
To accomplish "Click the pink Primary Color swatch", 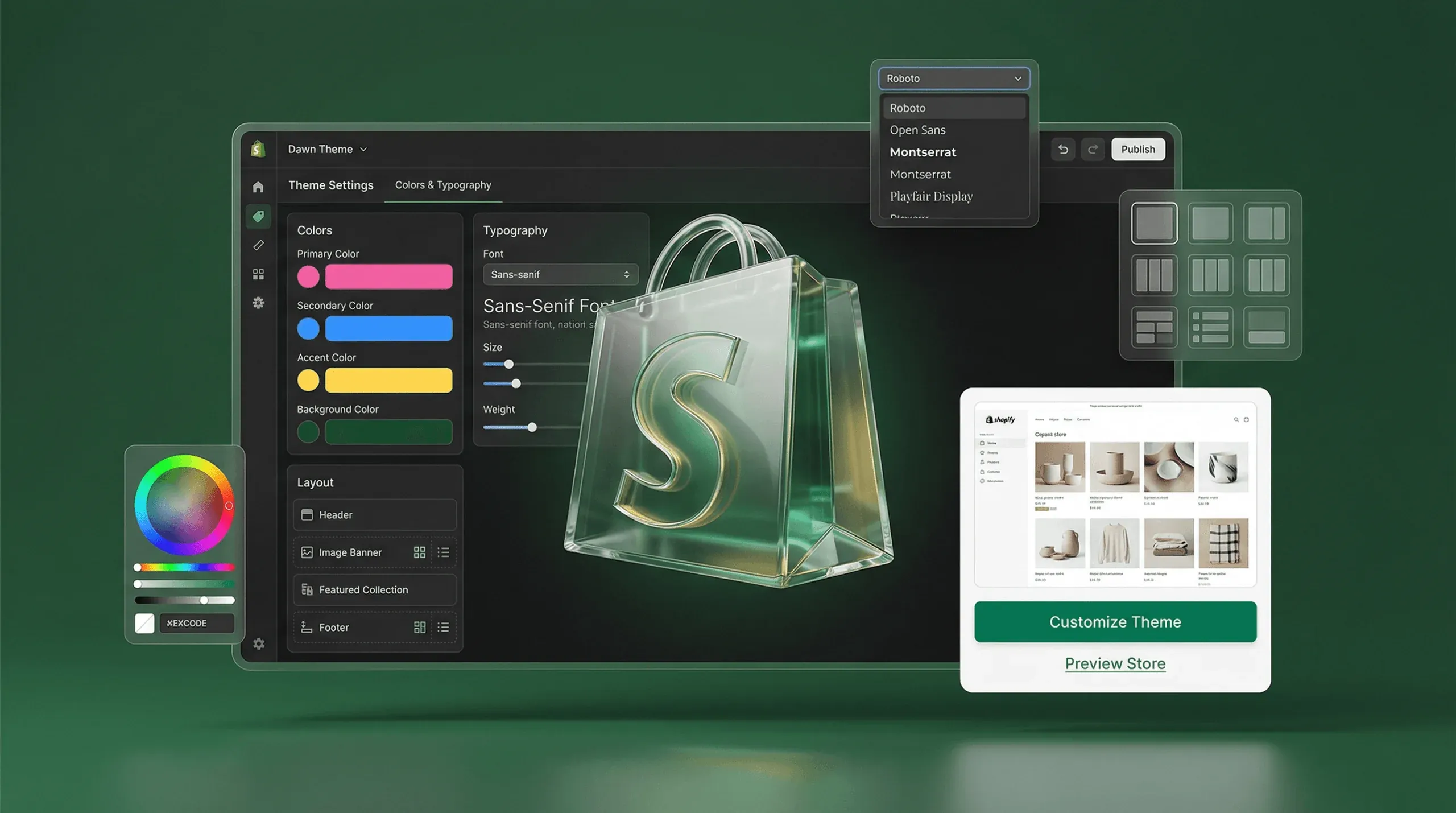I will coord(308,276).
